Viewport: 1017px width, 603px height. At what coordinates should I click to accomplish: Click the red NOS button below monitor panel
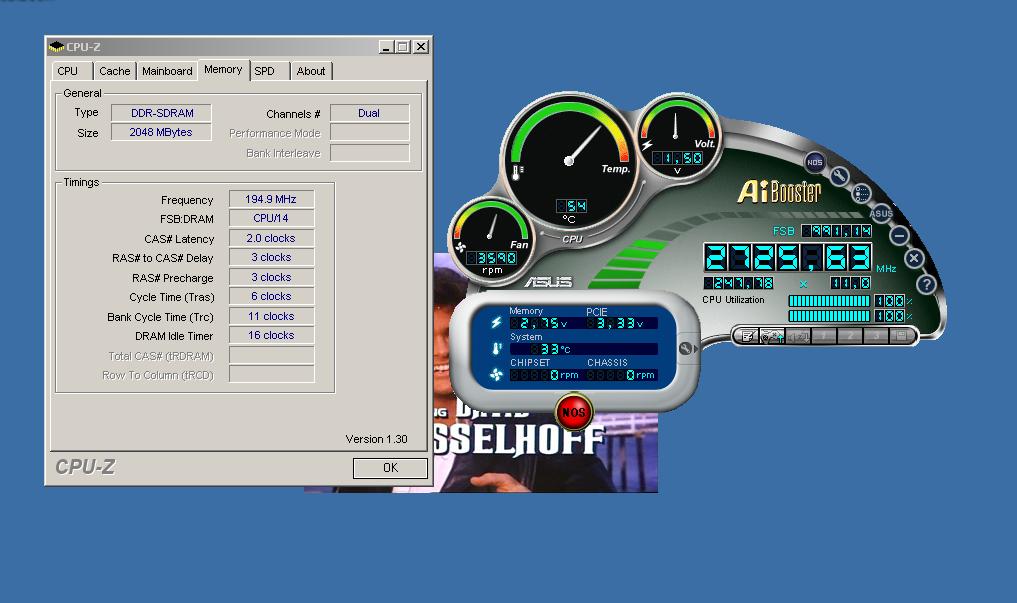573,412
